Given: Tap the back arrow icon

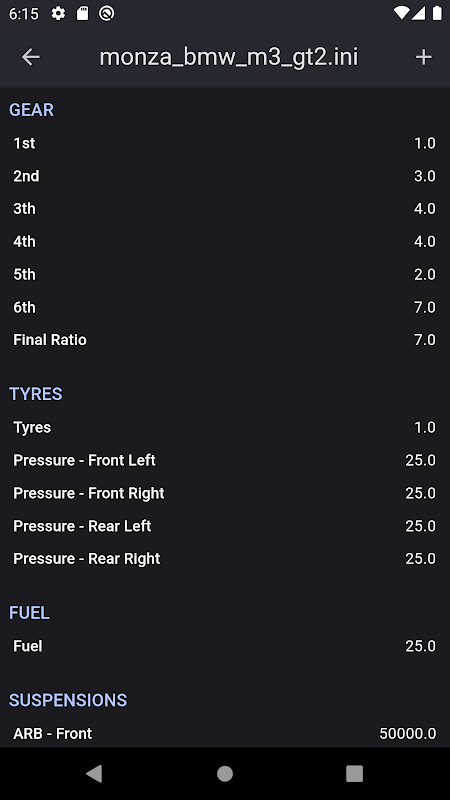Looking at the screenshot, I should [31, 57].
